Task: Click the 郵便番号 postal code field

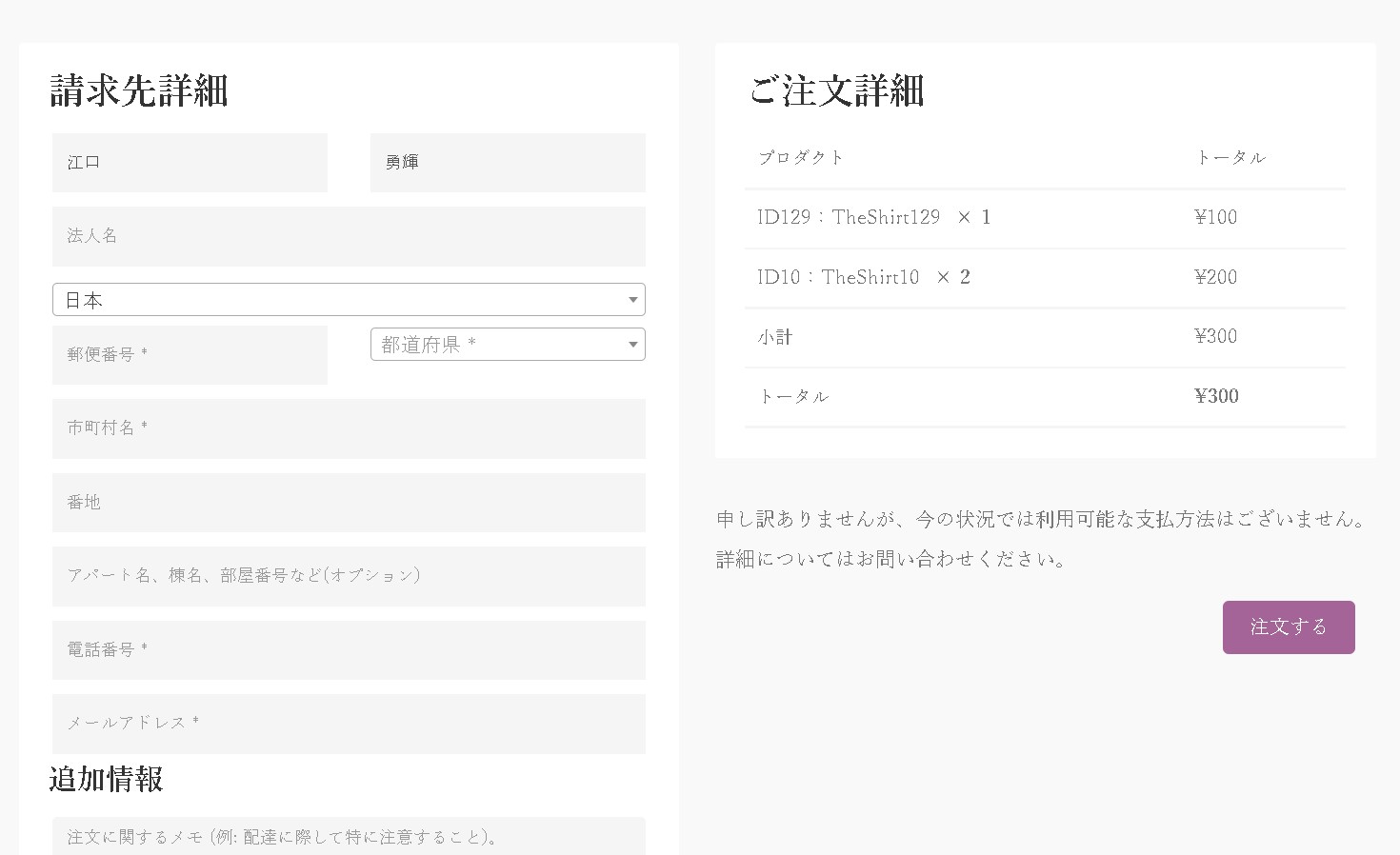Action: coord(190,355)
